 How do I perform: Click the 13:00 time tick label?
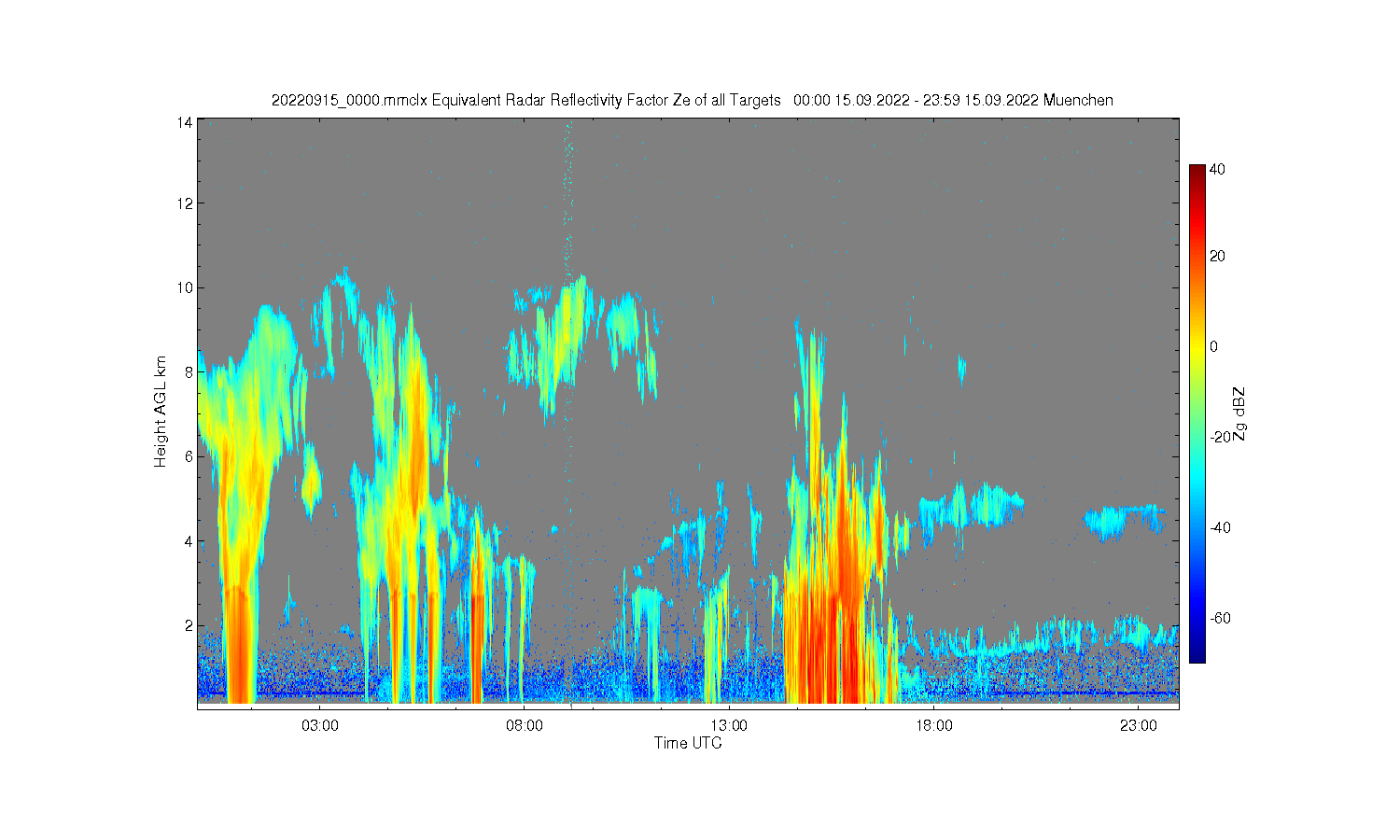tap(729, 725)
